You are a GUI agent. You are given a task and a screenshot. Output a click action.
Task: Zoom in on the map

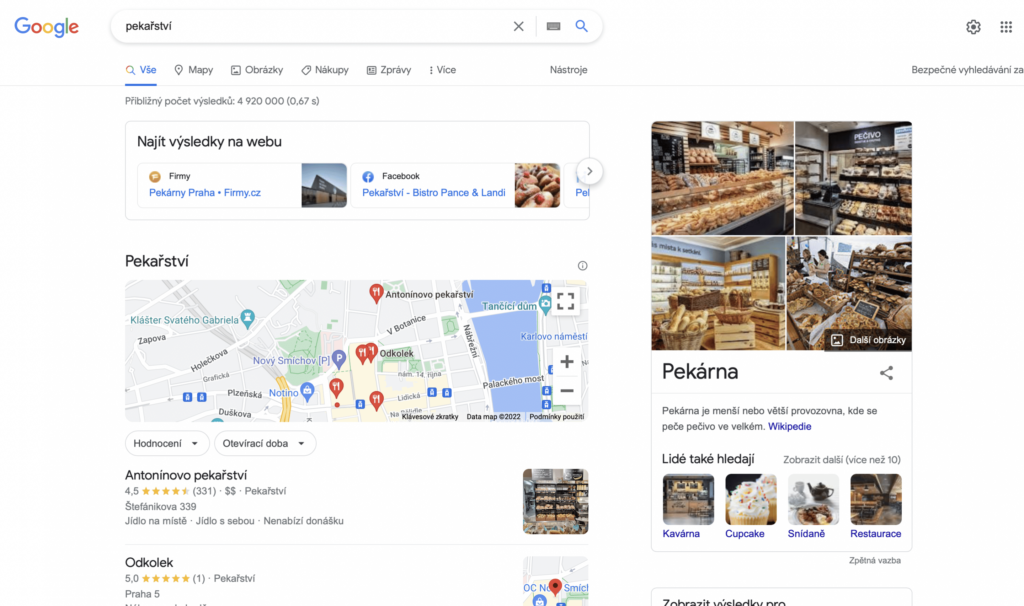(566, 361)
